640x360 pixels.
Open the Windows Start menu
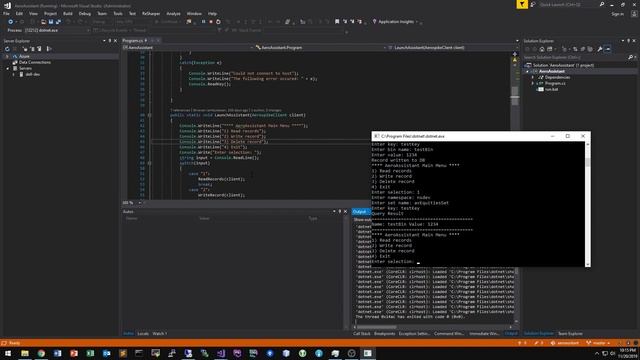8,353
